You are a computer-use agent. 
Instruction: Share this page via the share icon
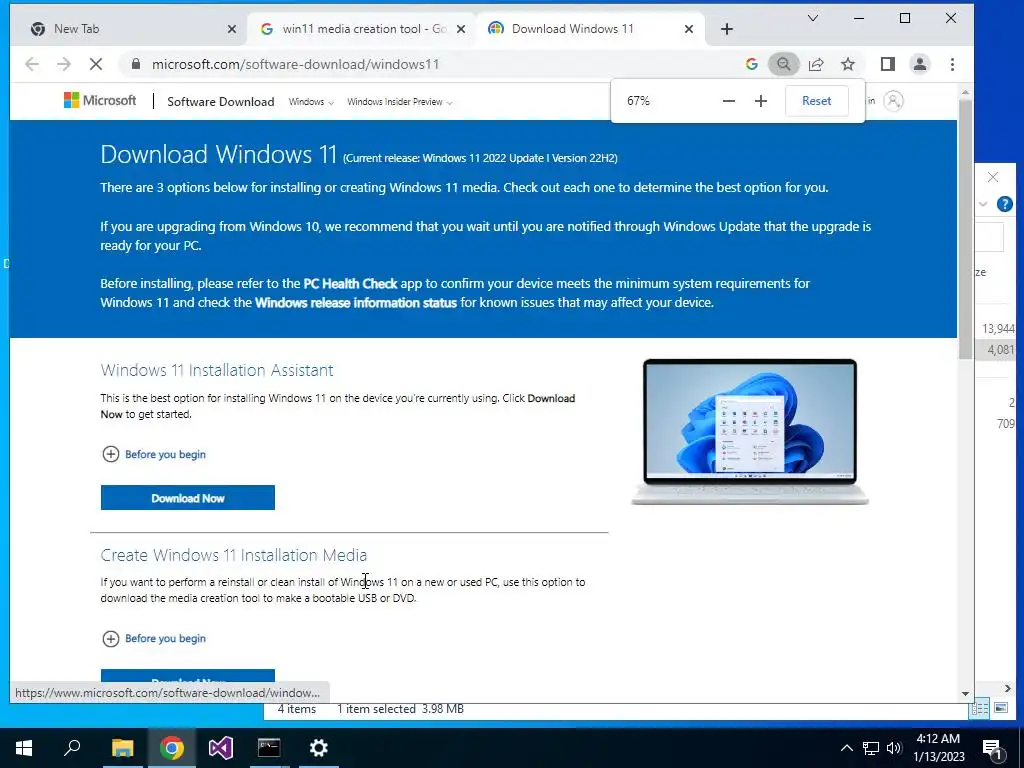(x=816, y=64)
